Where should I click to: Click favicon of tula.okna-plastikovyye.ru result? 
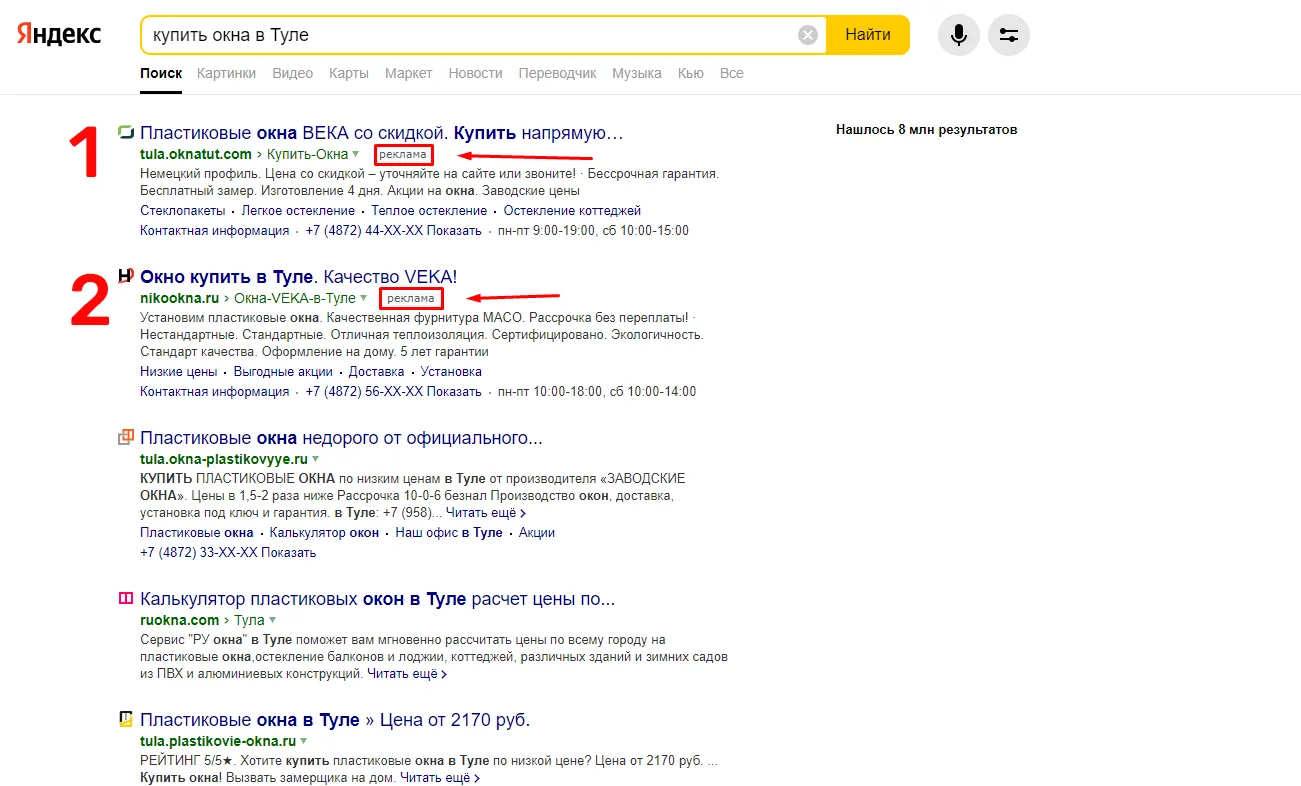click(x=126, y=437)
